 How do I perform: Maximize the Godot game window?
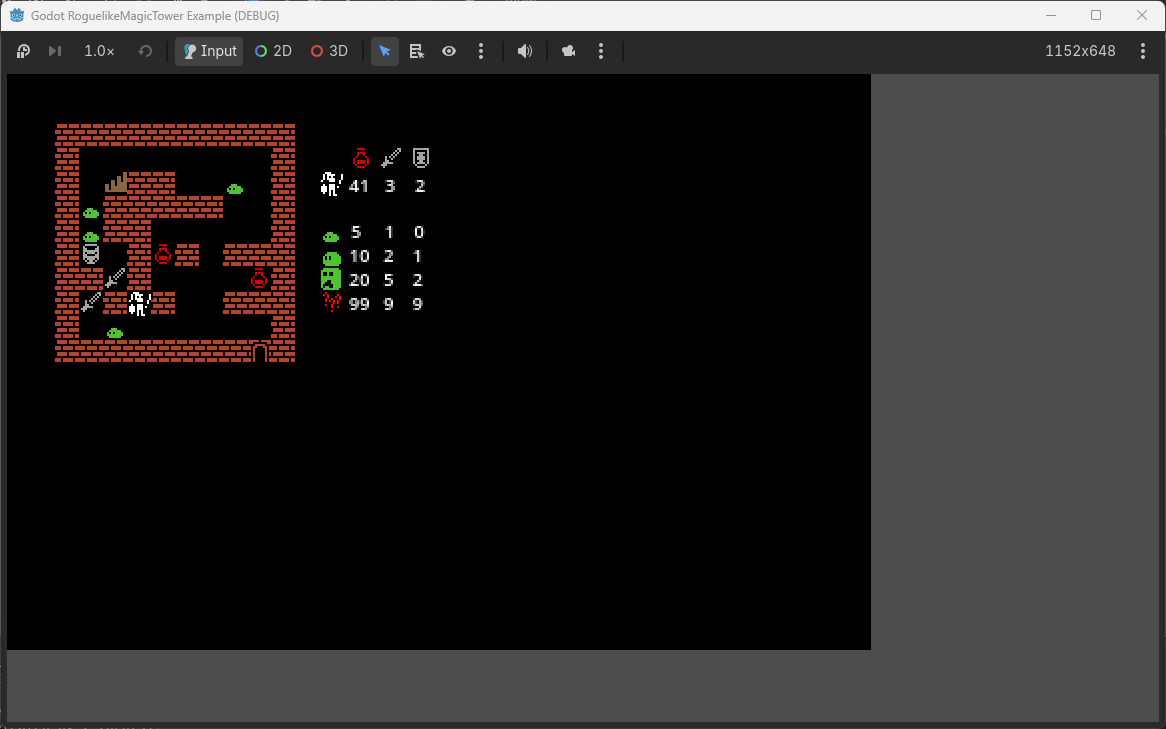pyautogui.click(x=1096, y=15)
